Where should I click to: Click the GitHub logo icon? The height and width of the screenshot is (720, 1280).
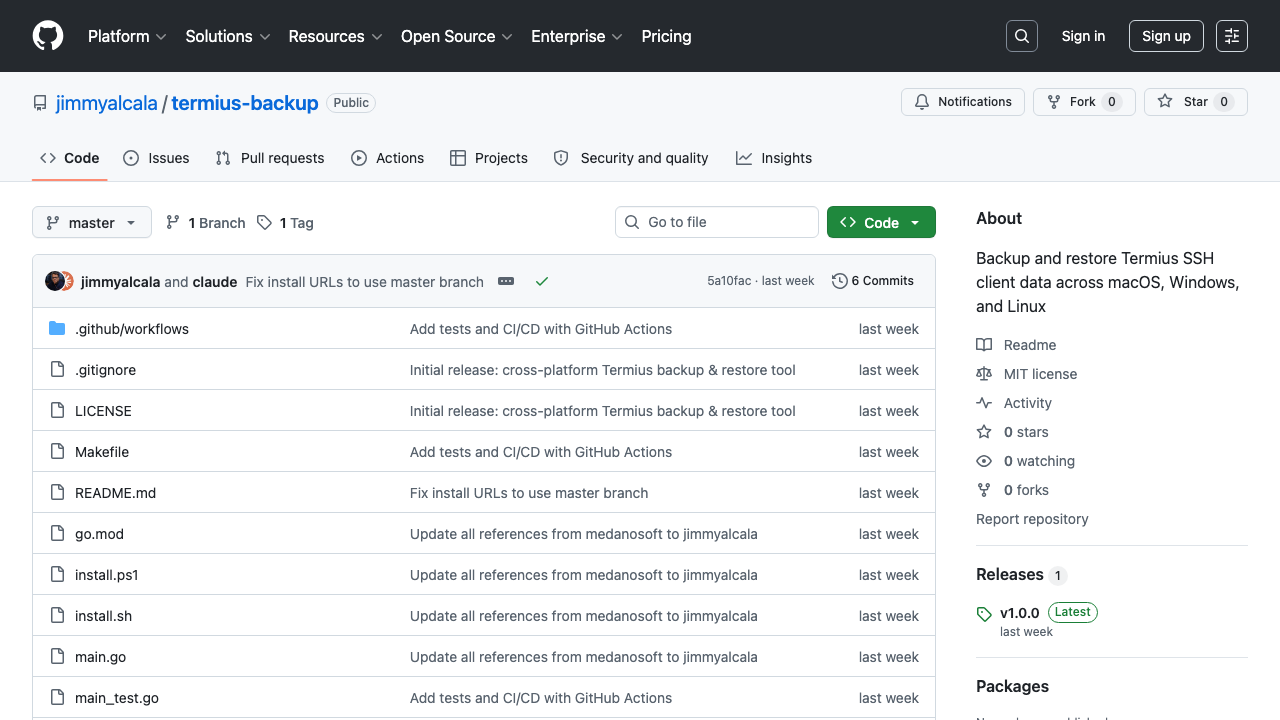[48, 36]
